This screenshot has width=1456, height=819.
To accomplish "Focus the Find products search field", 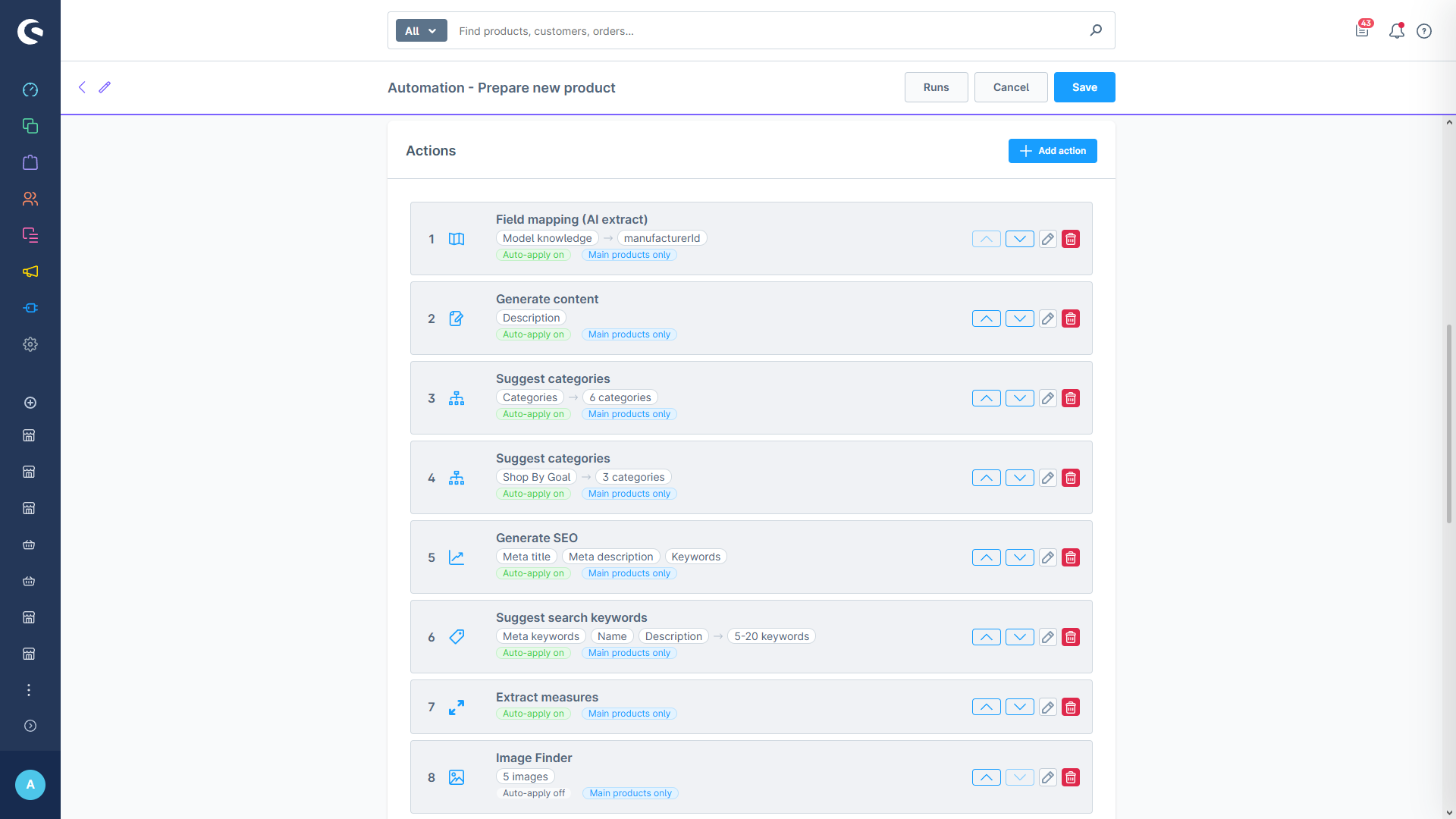I will [766, 31].
